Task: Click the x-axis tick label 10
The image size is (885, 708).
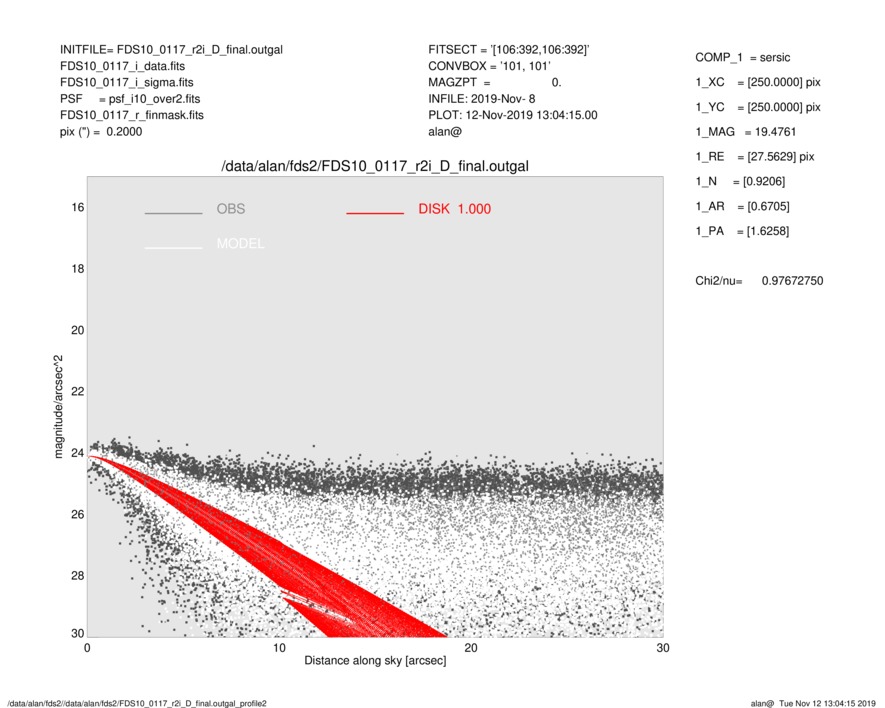Action: pos(279,648)
